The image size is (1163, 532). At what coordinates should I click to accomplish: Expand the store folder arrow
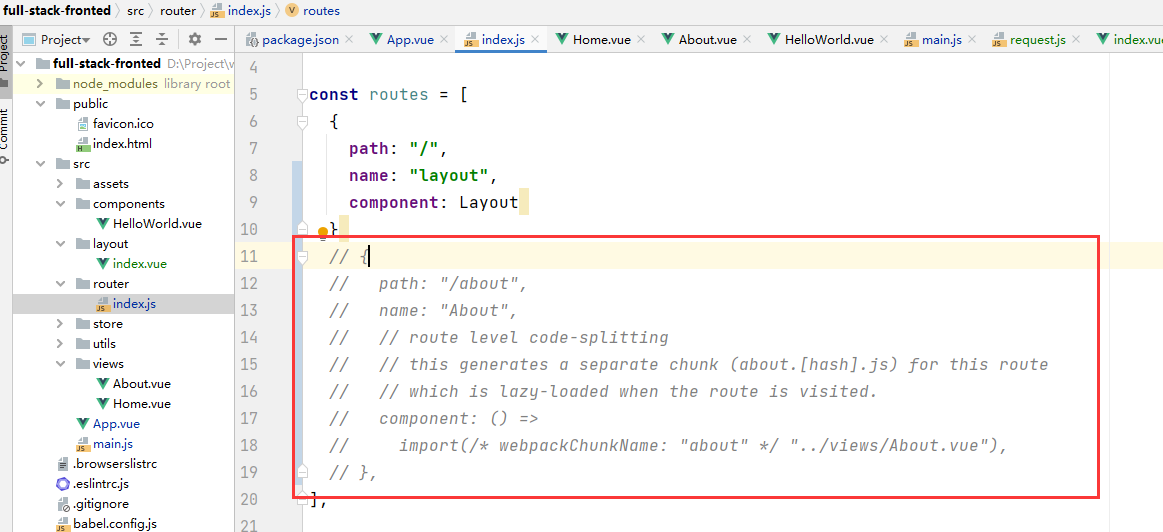pyautogui.click(x=60, y=324)
